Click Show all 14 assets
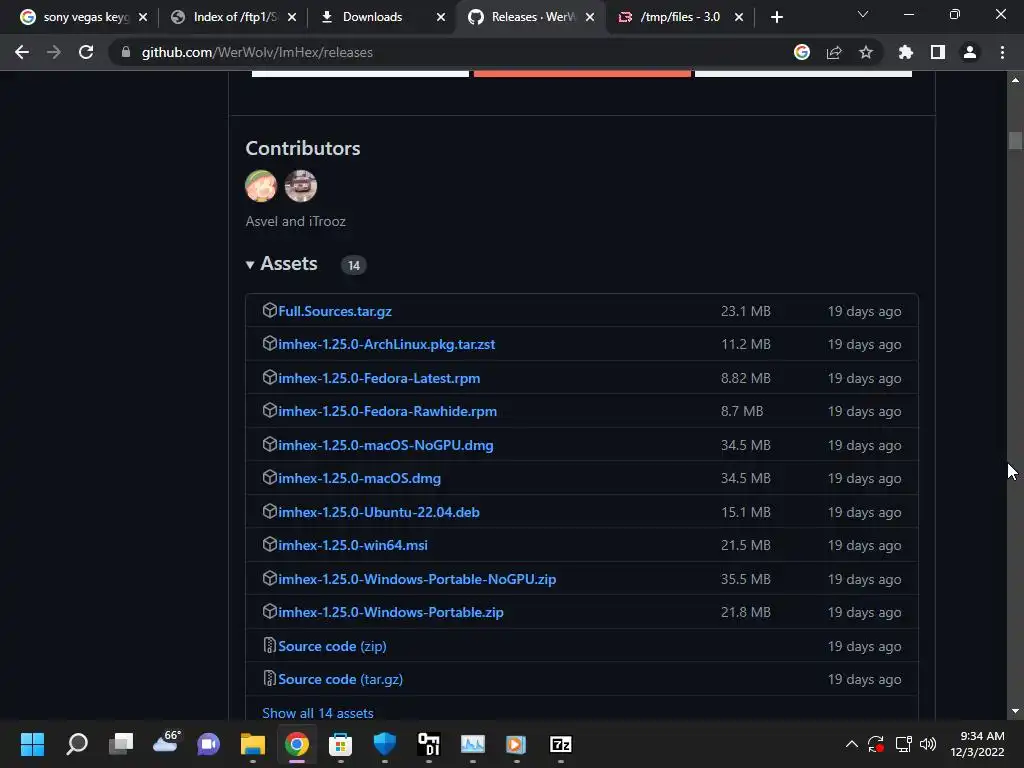Screen dimensions: 1024x768 318,713
